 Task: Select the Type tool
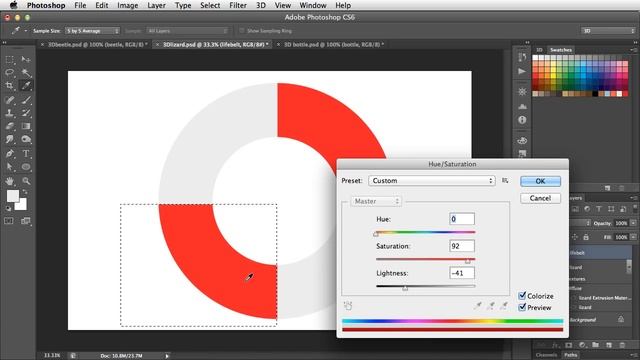click(x=26, y=153)
